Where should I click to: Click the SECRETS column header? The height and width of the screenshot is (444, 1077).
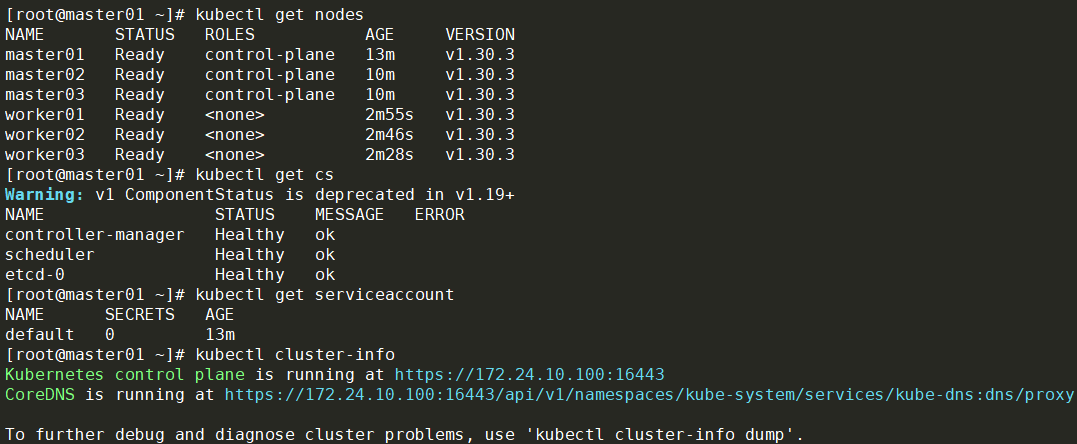(x=140, y=315)
